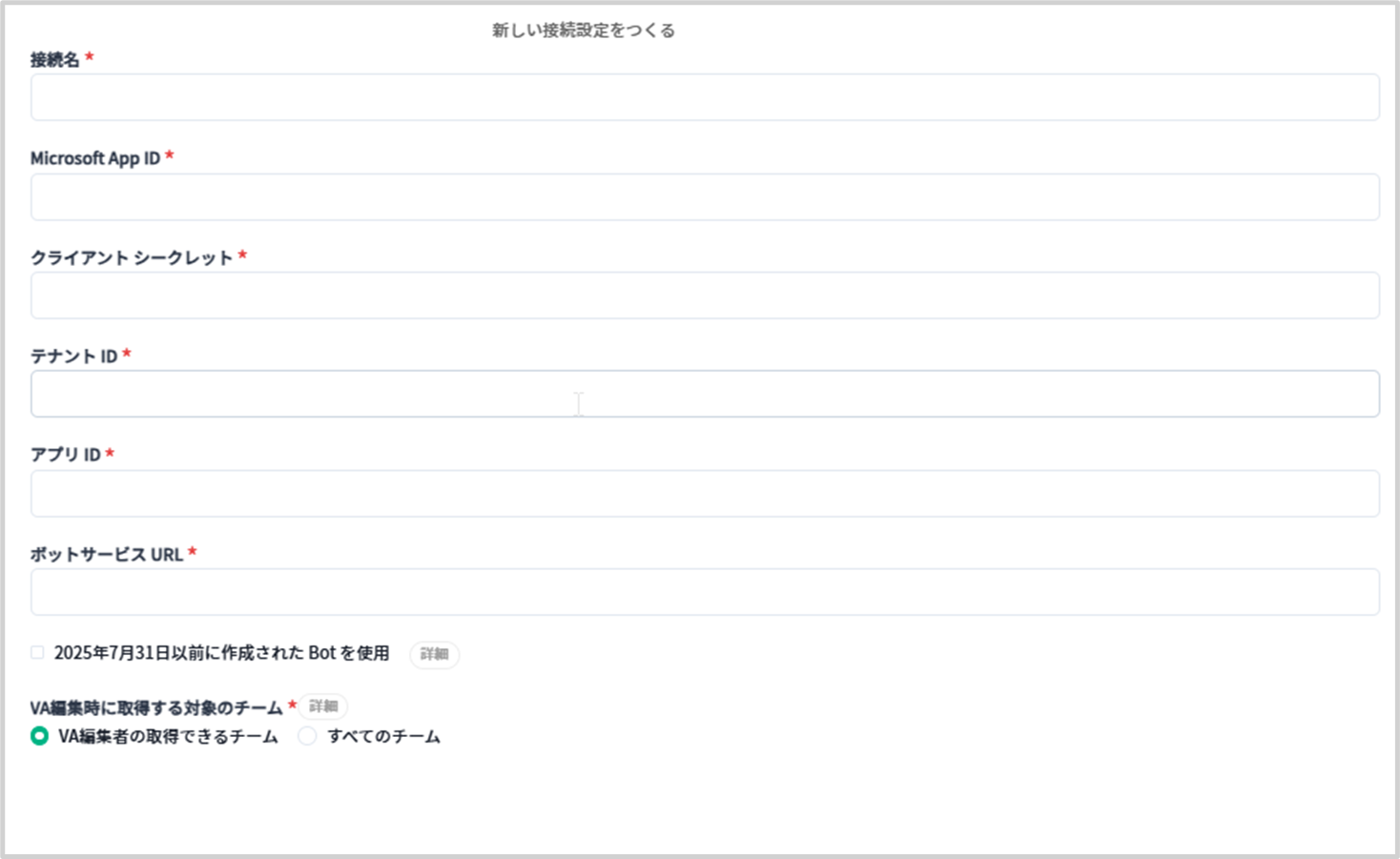
Task: Click the クライアント シークレット field label
Action: click(x=132, y=257)
